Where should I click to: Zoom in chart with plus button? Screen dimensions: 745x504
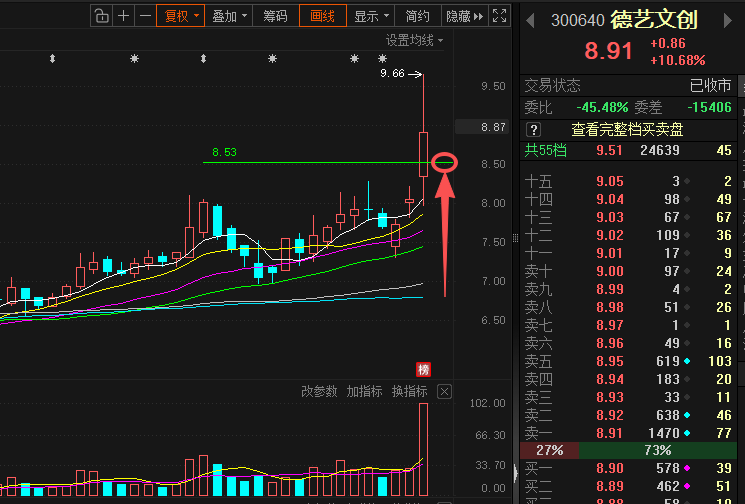tap(124, 16)
